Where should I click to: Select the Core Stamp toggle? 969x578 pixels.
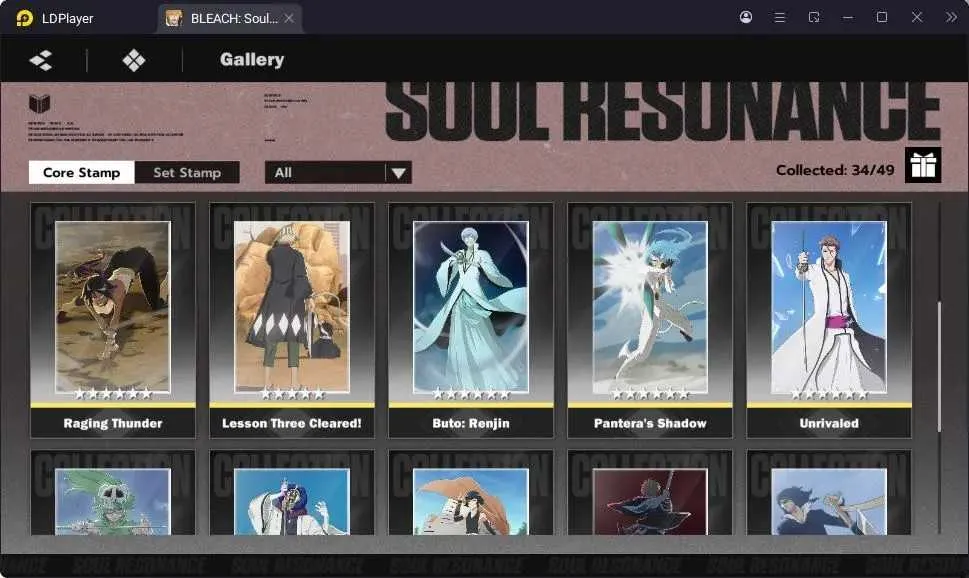coord(82,172)
